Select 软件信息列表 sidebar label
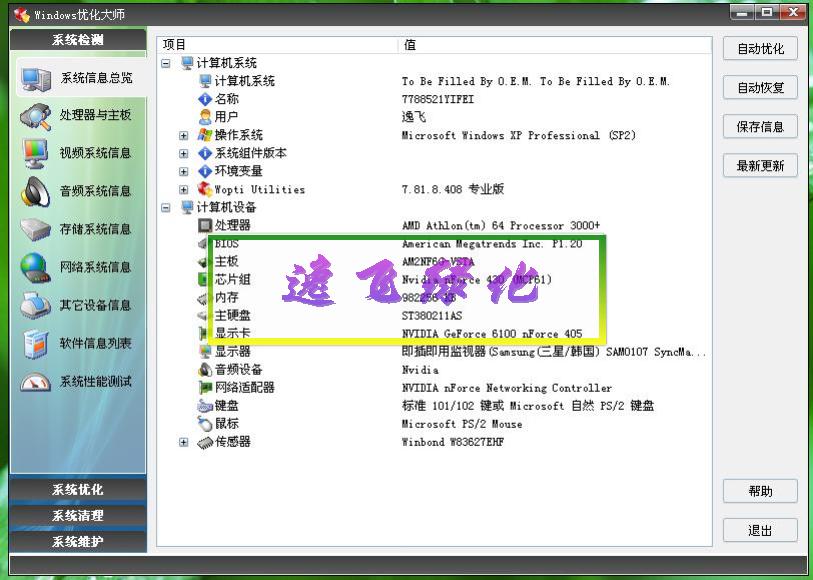Image resolution: width=813 pixels, height=580 pixels. (95, 343)
